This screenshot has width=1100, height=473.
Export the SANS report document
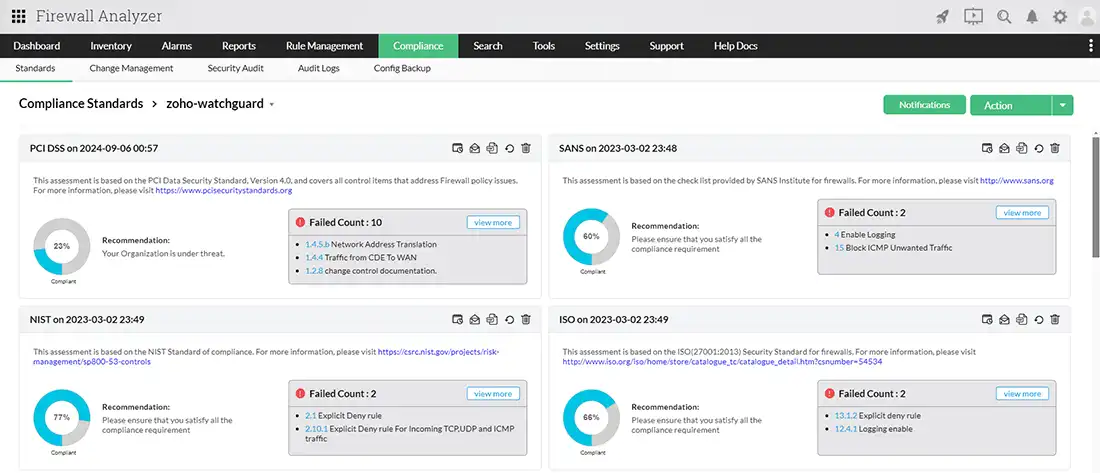[1022, 148]
